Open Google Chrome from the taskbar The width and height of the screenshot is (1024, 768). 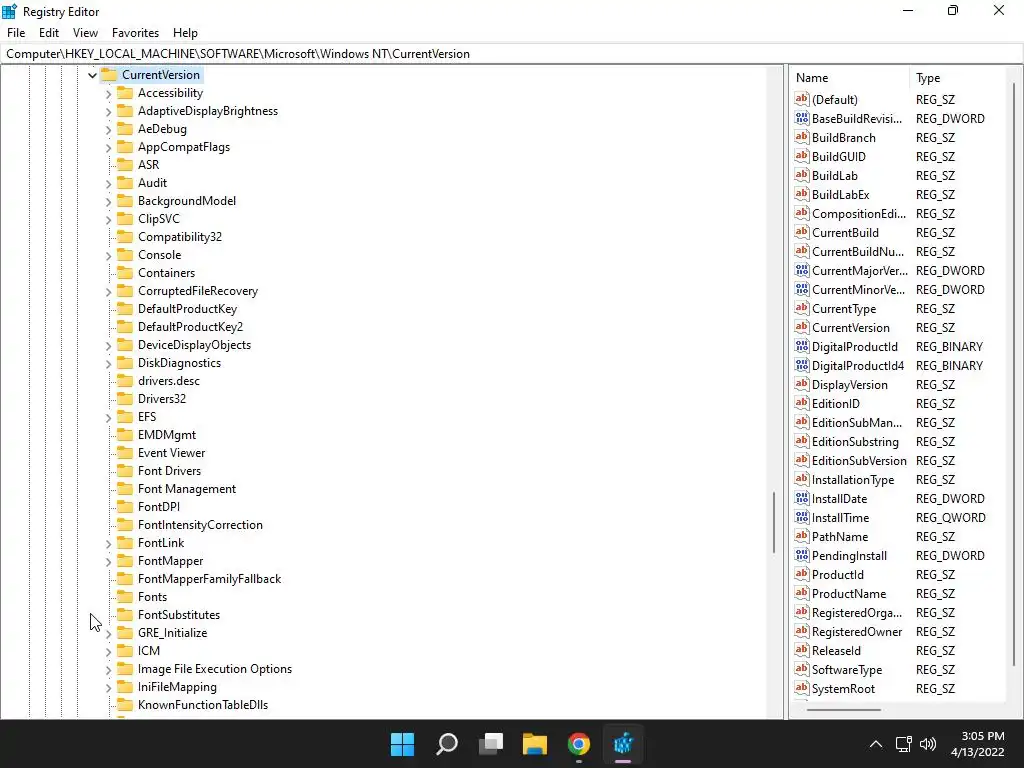[x=579, y=744]
